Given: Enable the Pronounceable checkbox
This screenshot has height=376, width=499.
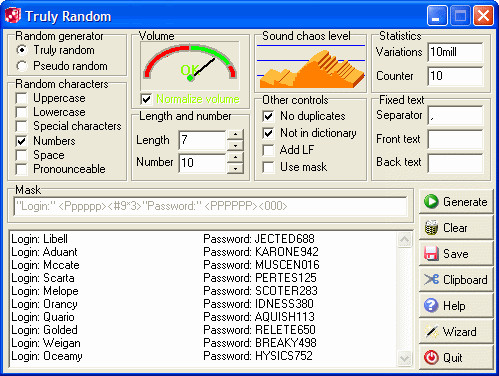Looking at the screenshot, I should (22, 169).
